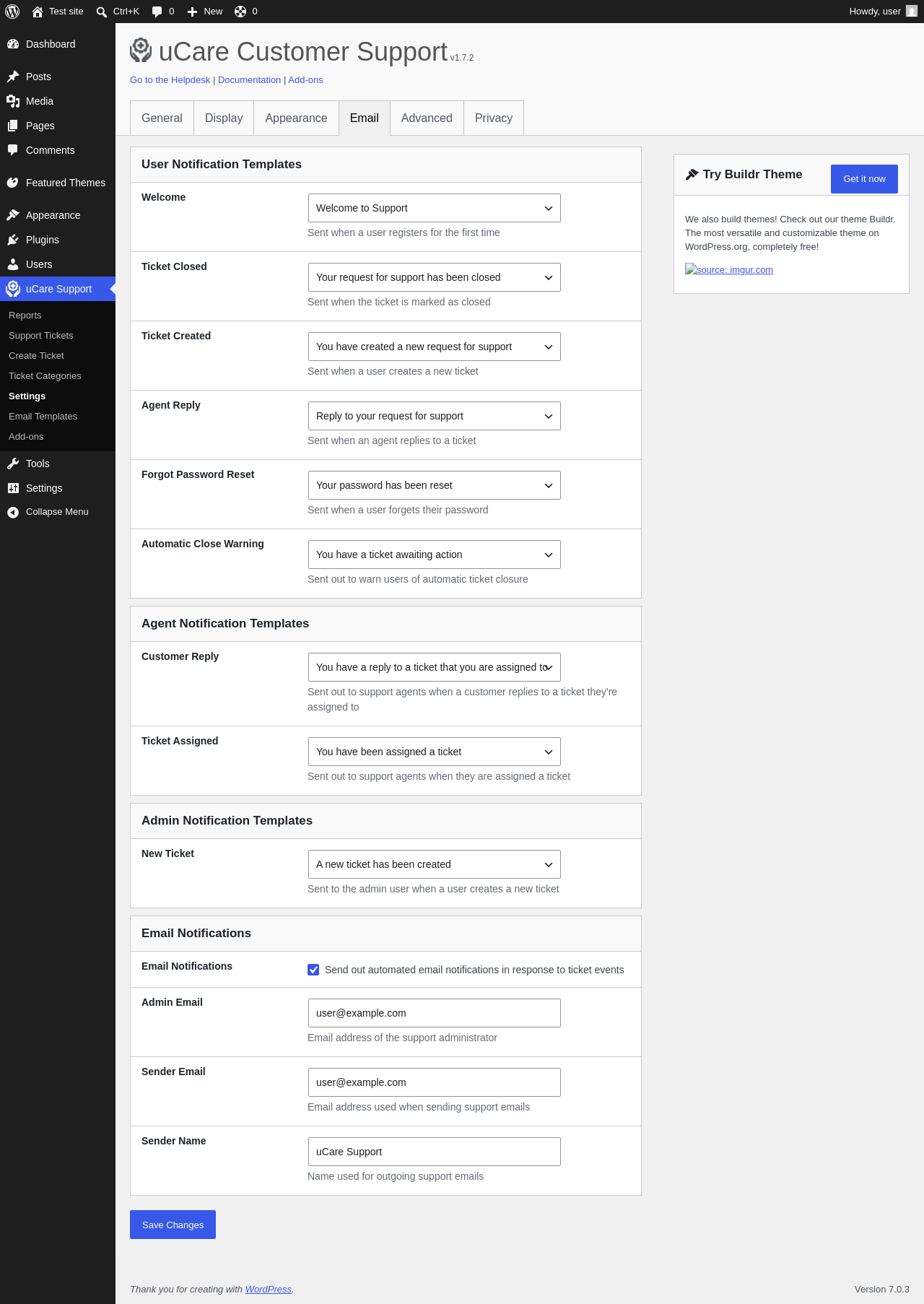The image size is (924, 1304).
Task: Open the Customer Reply template dropdown
Action: [434, 667]
